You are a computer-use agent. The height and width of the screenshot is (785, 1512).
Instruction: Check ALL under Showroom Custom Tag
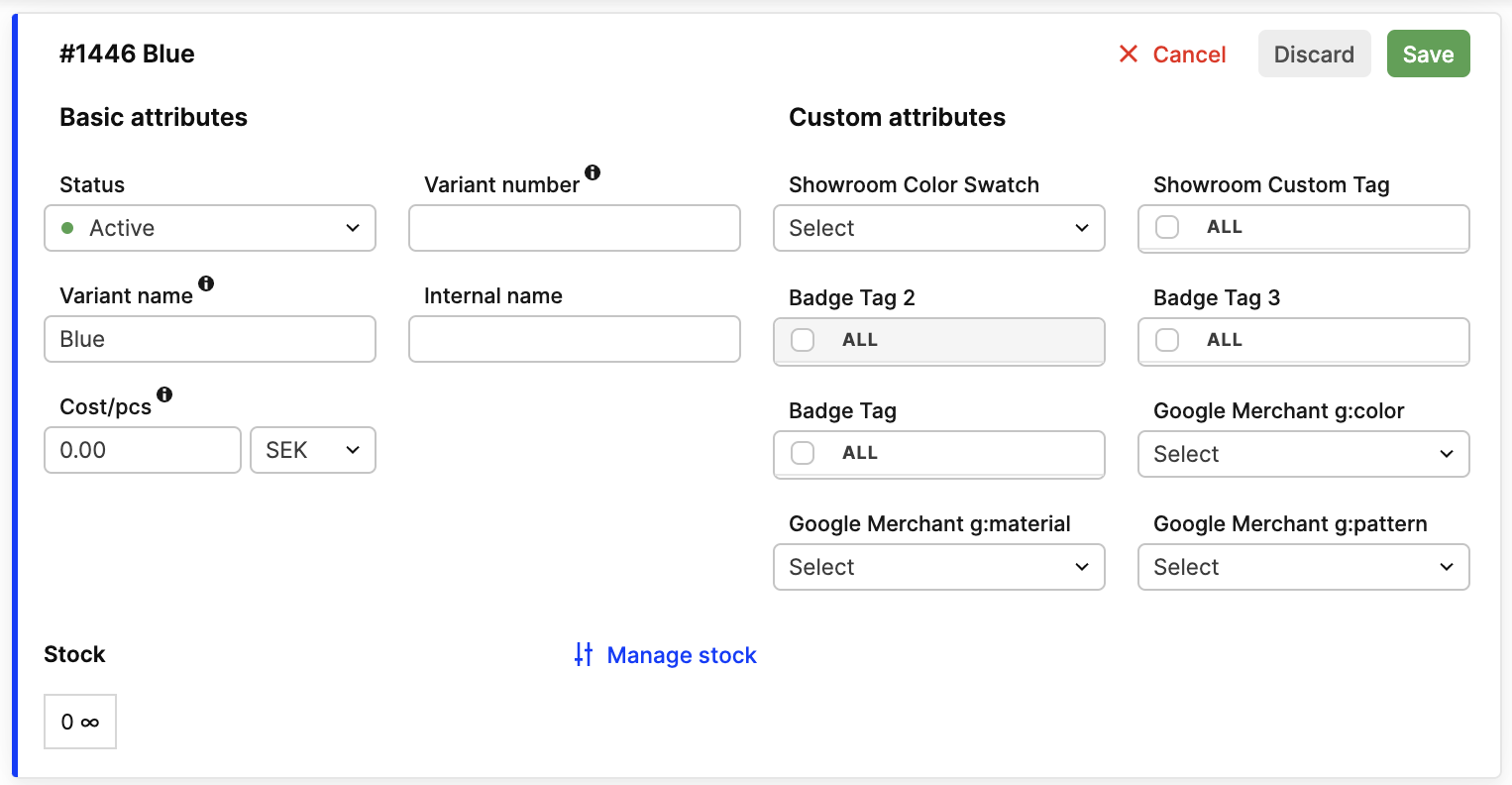pyautogui.click(x=1167, y=227)
